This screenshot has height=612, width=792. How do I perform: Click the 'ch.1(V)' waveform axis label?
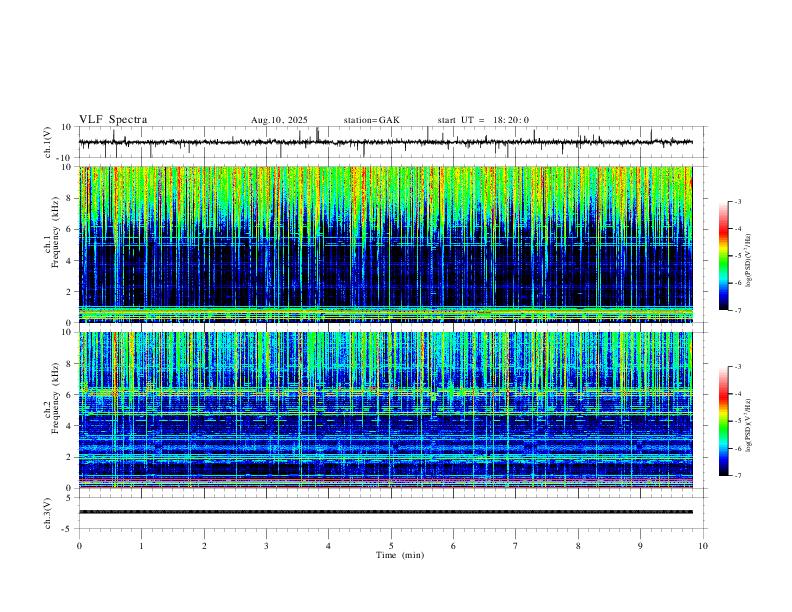[48, 142]
